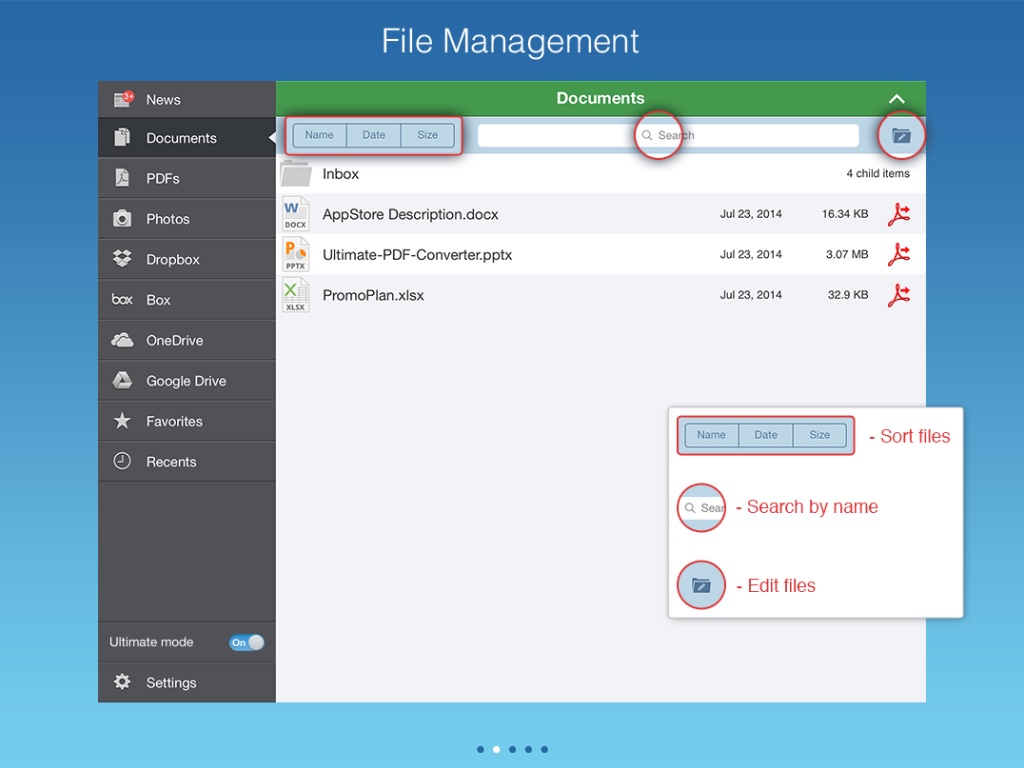Image resolution: width=1024 pixels, height=768 pixels.
Task: Sort files by Size
Action: [427, 135]
